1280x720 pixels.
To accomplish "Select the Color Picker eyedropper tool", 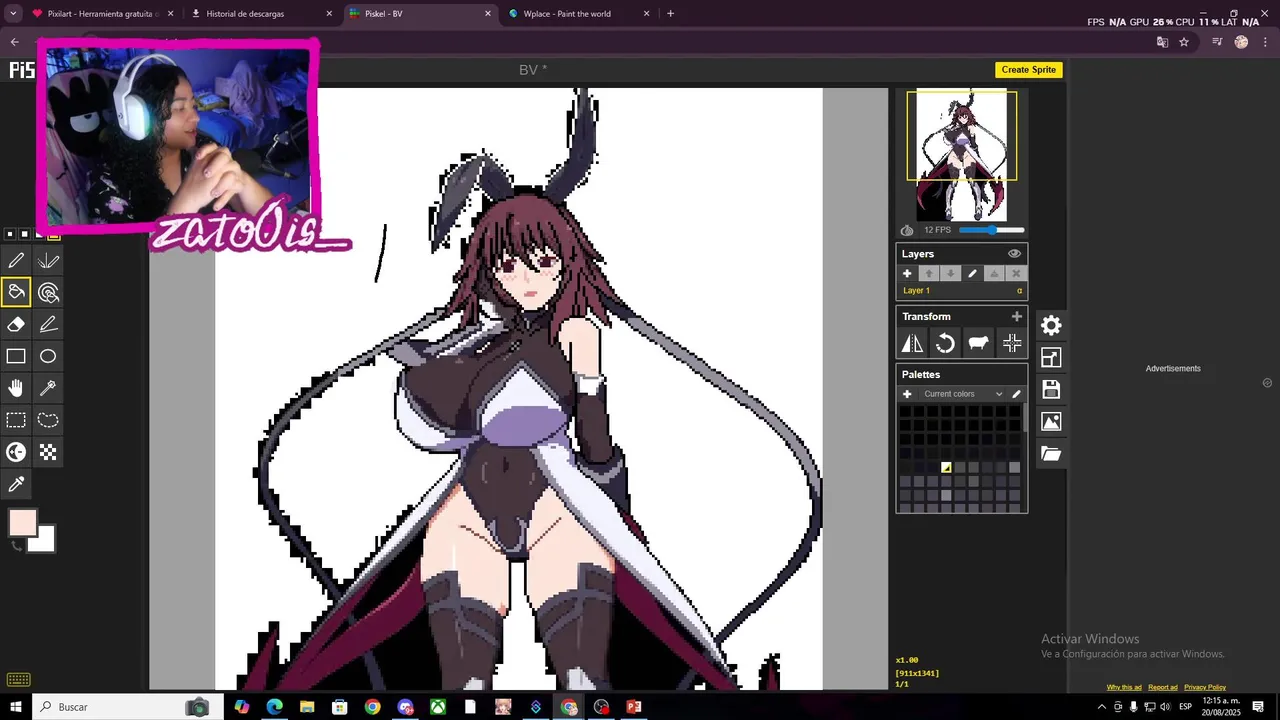I will [16, 485].
